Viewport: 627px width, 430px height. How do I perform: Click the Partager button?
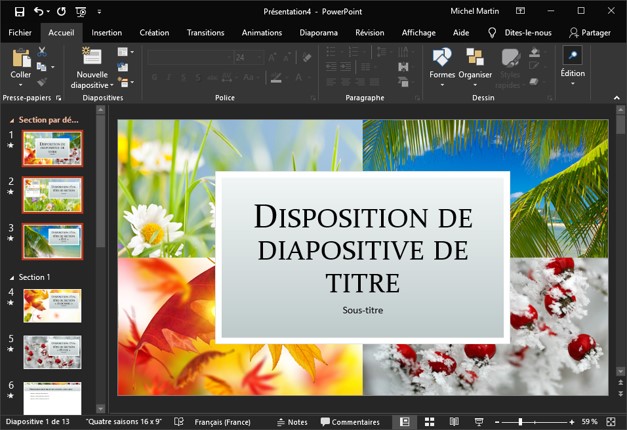point(589,32)
